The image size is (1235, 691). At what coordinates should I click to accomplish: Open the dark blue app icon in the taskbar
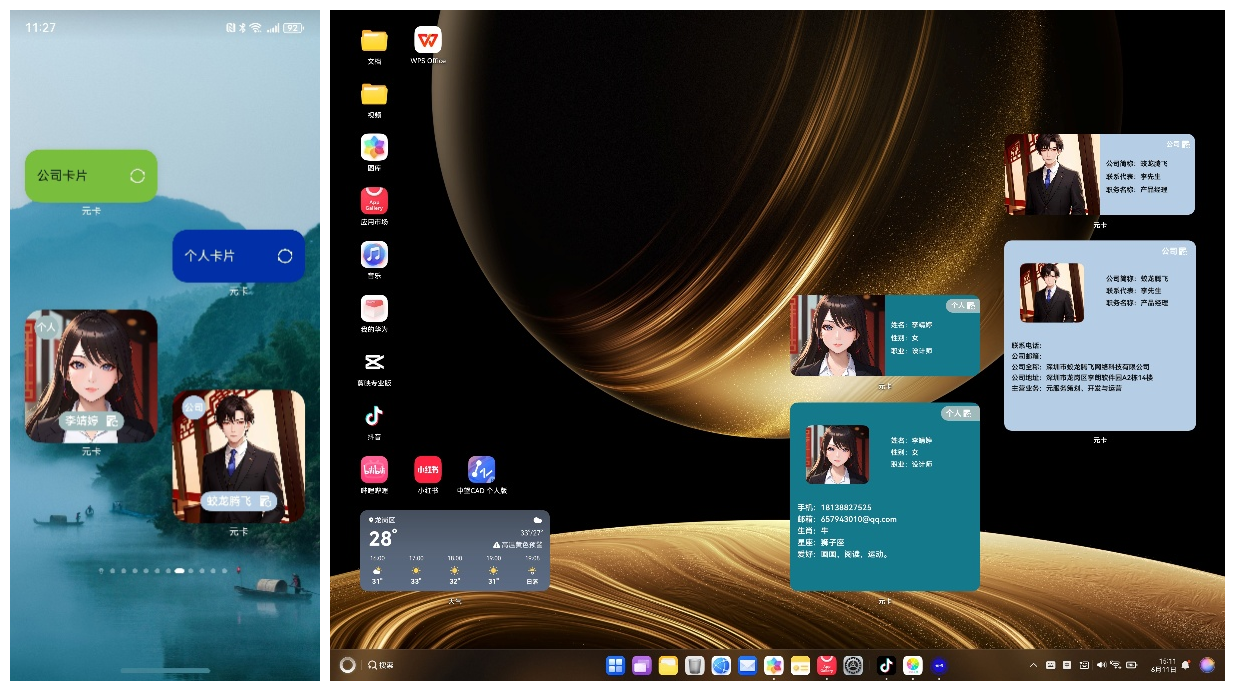point(939,665)
